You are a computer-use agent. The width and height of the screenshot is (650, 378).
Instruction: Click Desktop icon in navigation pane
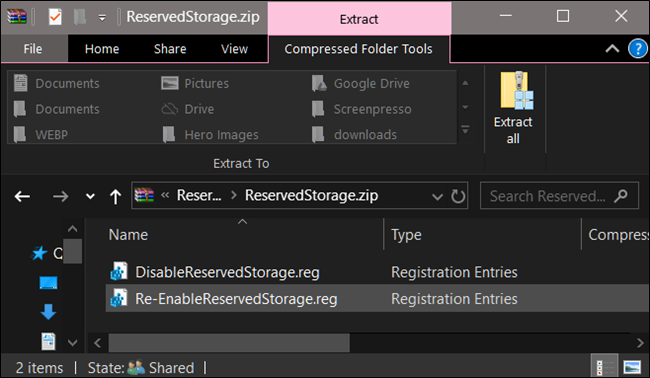(x=48, y=283)
